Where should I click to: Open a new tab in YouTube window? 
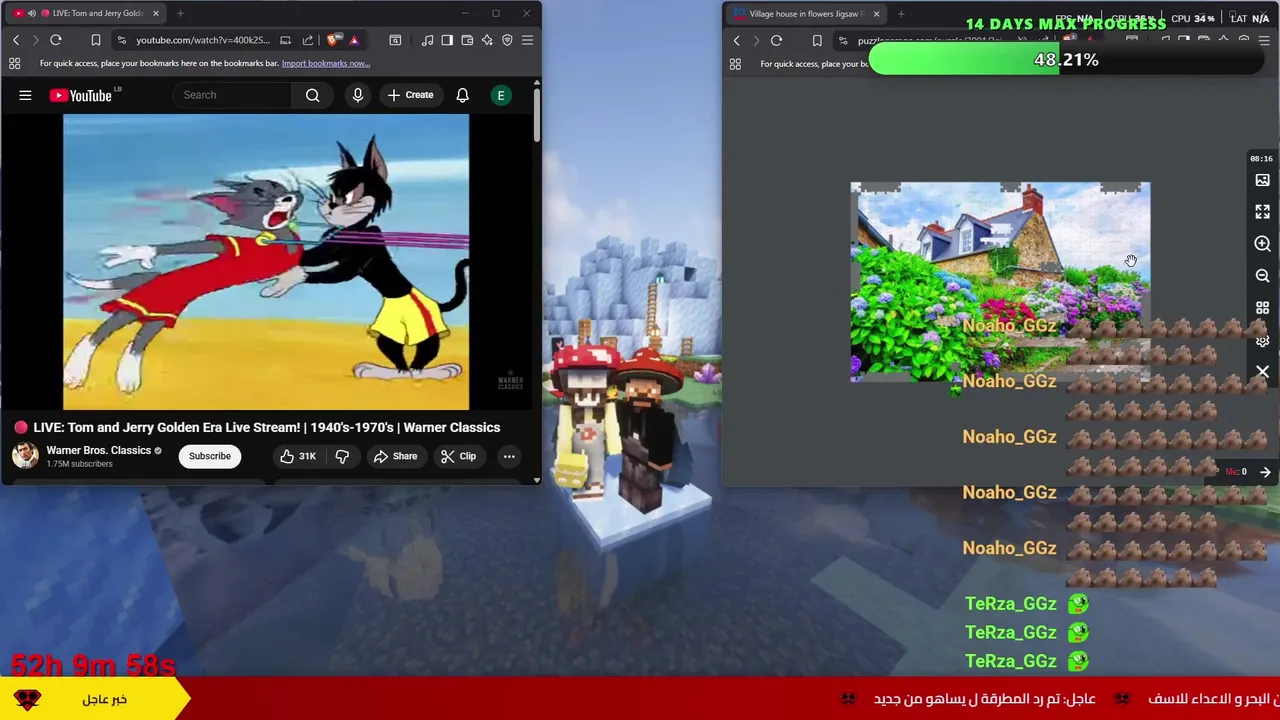(x=180, y=13)
